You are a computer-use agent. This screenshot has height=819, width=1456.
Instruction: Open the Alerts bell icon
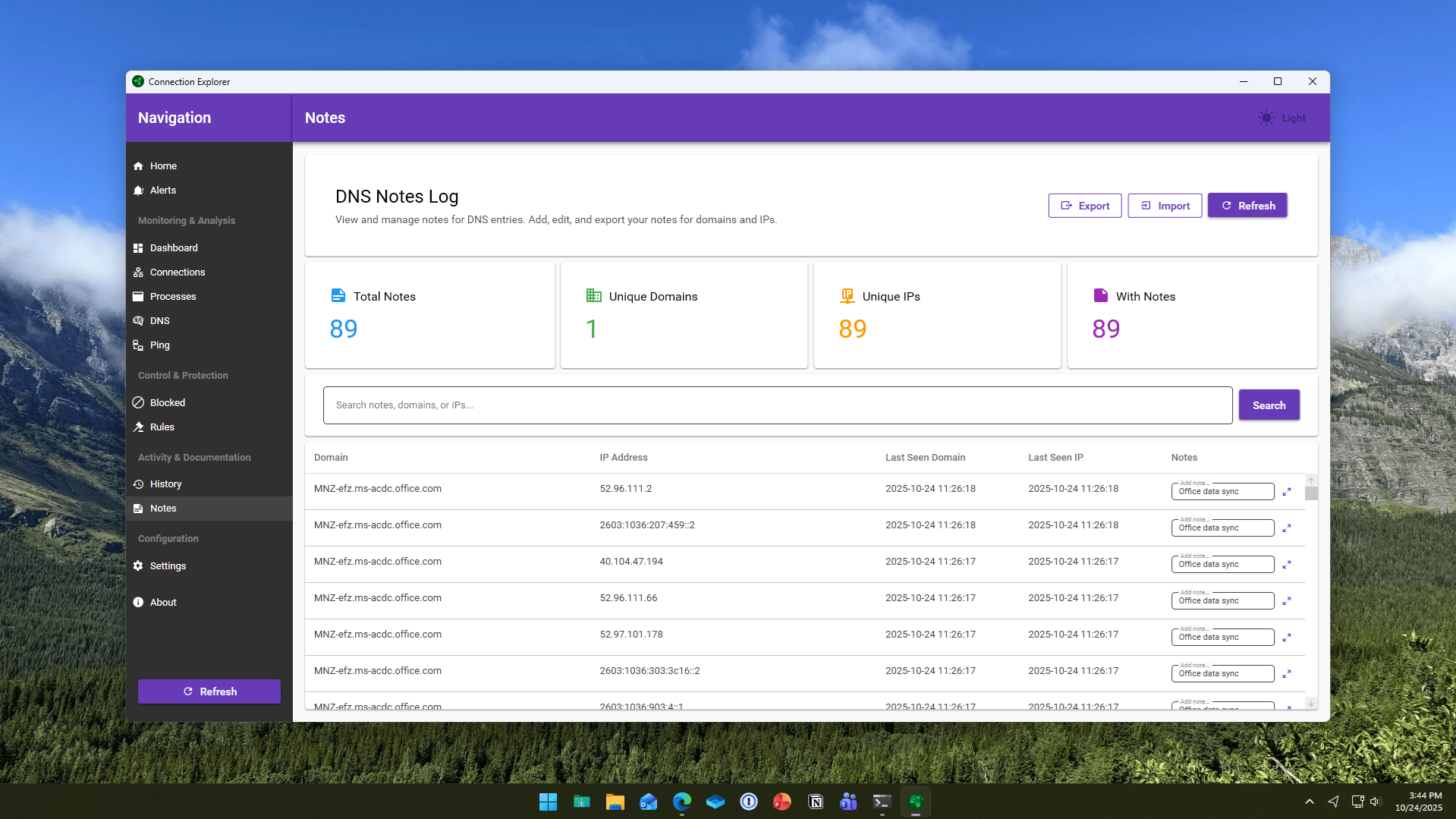click(x=138, y=191)
